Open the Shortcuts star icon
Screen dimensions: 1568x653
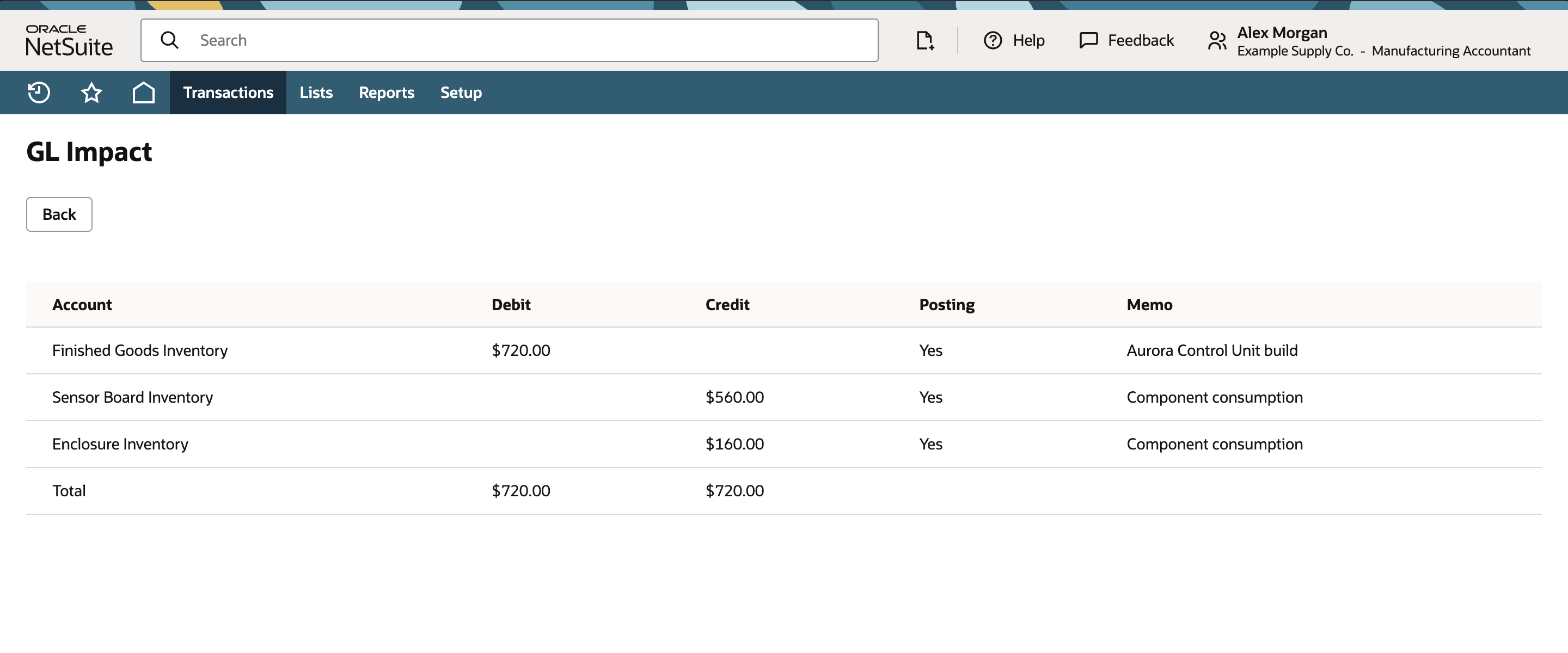coord(91,93)
